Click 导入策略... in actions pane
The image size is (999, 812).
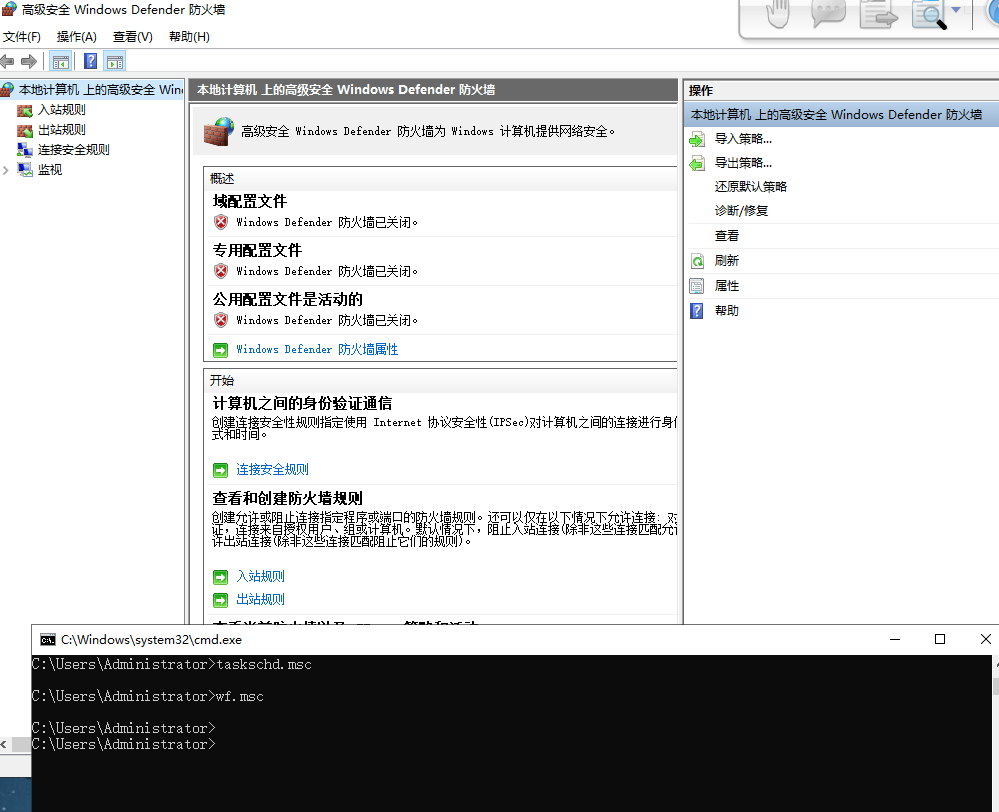pos(743,139)
